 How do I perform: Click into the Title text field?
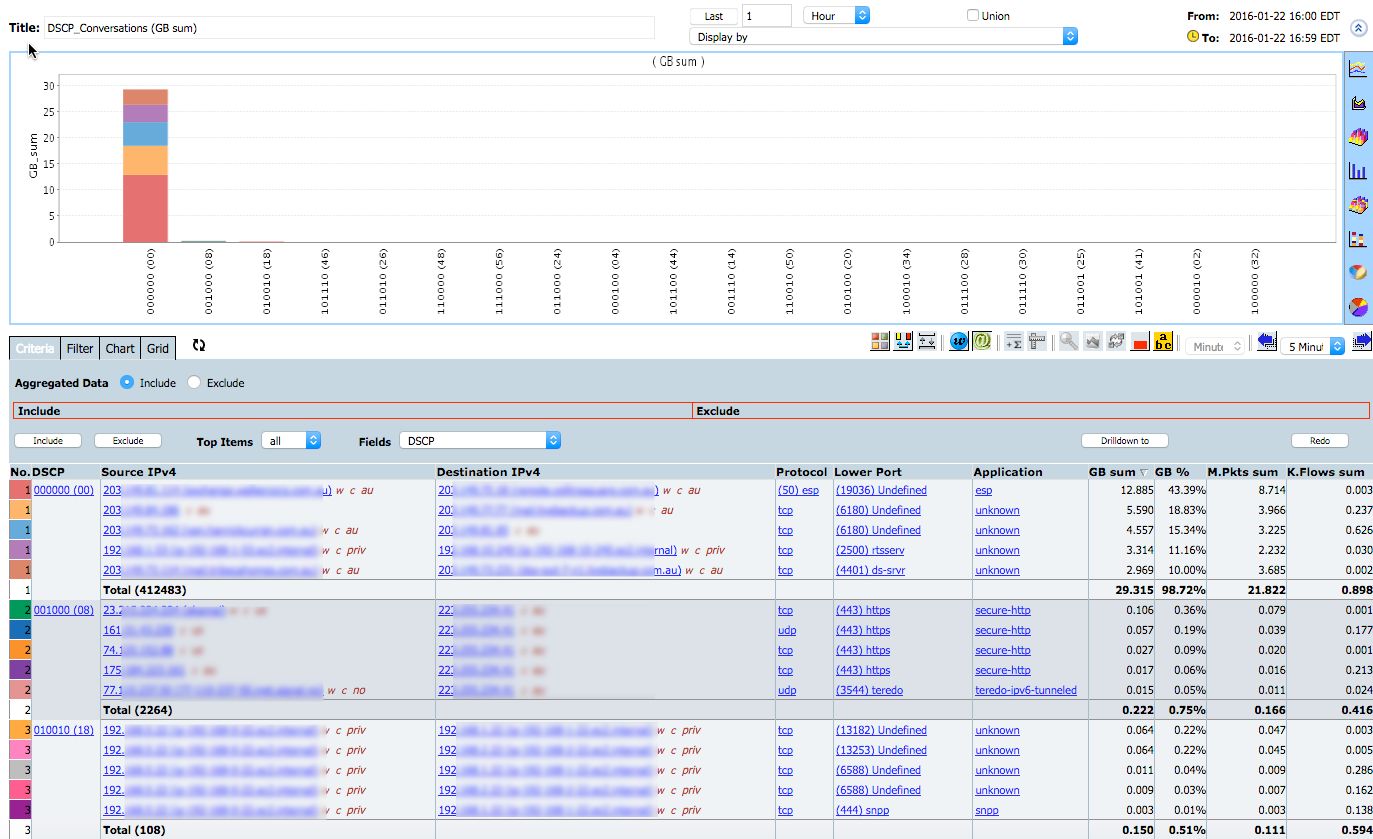348,28
